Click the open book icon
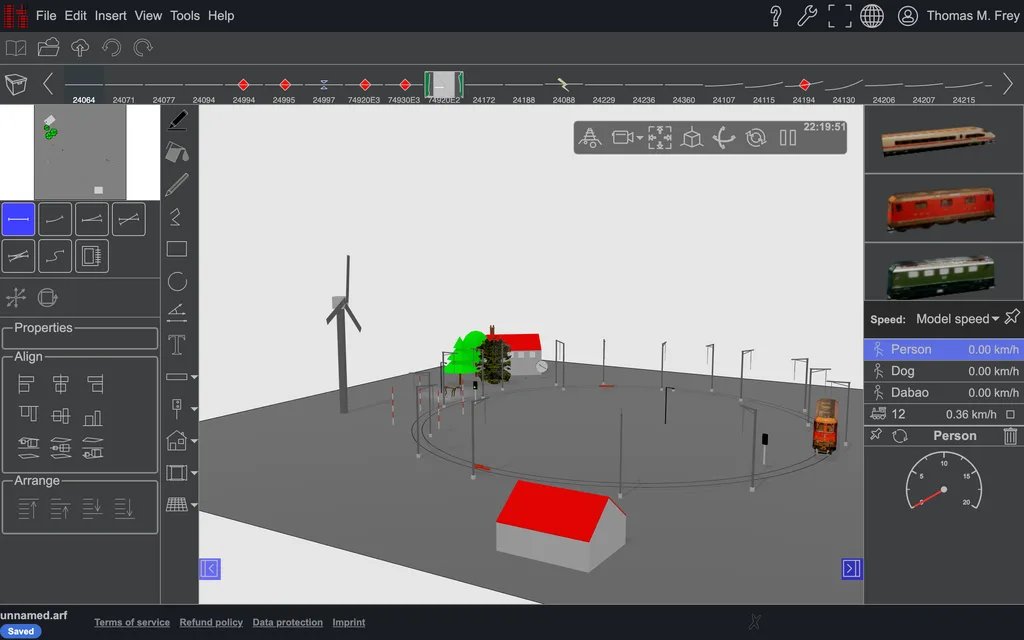 click(x=16, y=48)
